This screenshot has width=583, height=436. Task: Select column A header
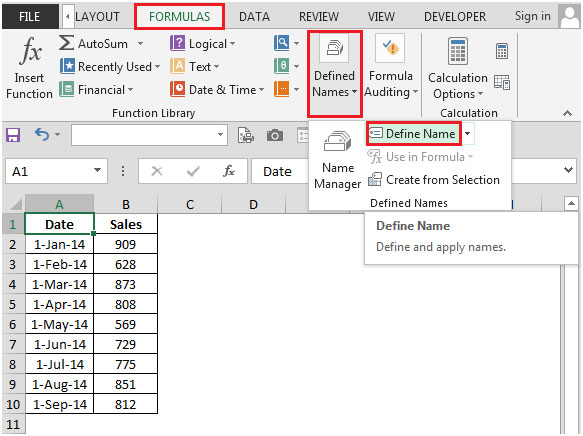coord(59,204)
